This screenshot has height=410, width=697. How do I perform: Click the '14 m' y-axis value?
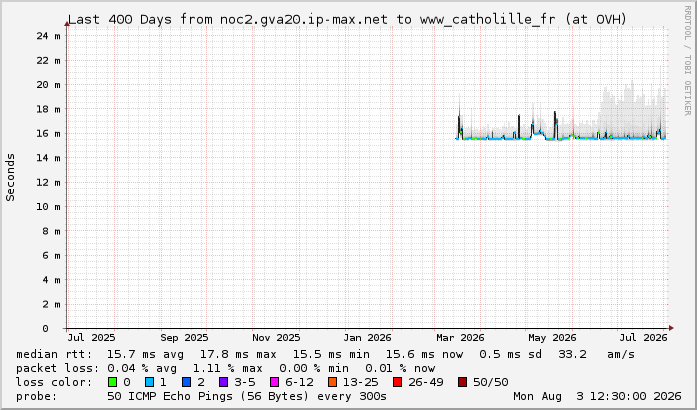pos(48,158)
